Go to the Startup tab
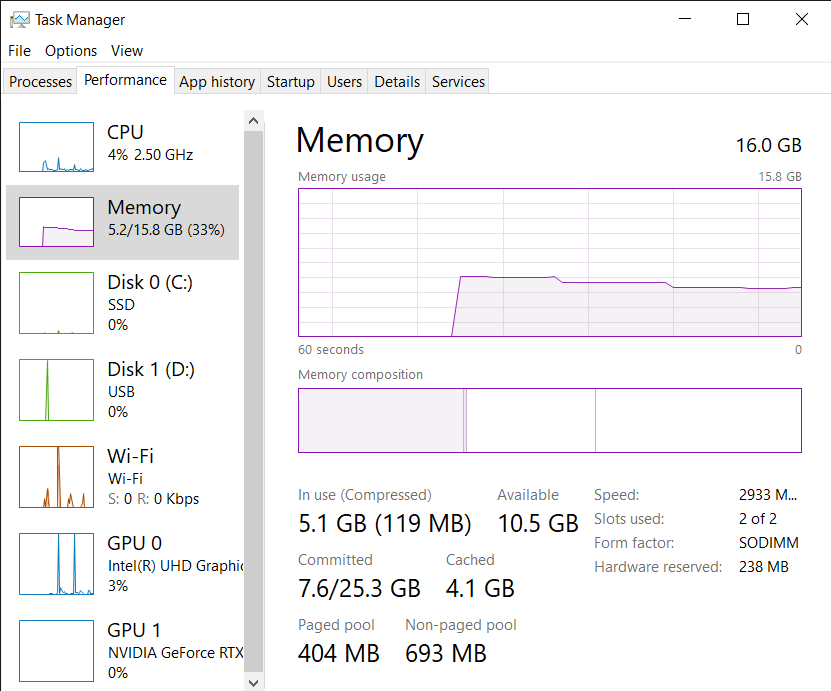 (x=290, y=82)
